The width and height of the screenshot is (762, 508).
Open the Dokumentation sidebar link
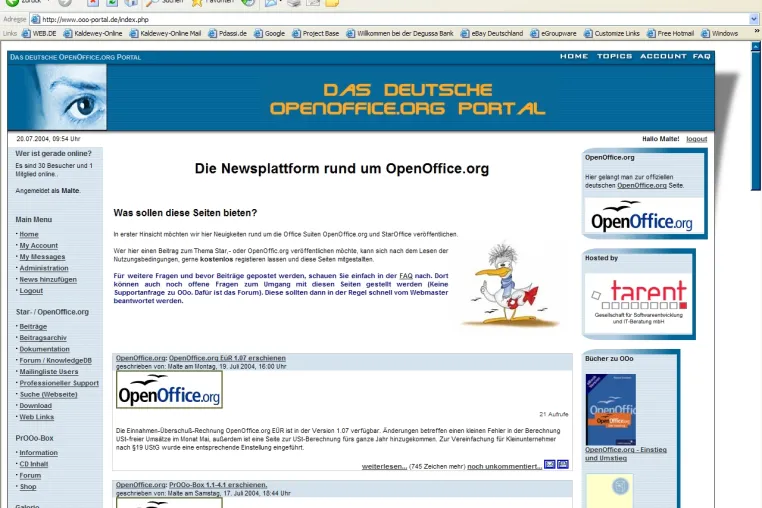[44, 349]
